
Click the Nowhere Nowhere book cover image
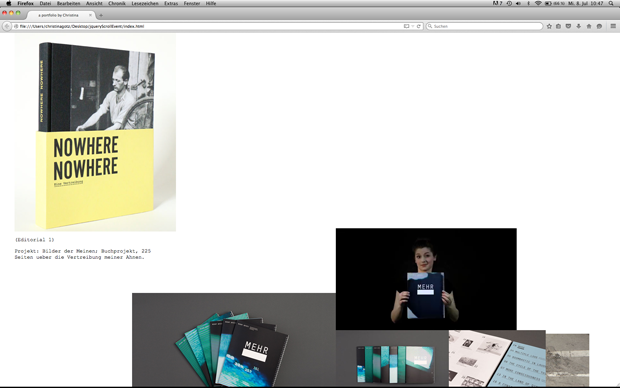95,132
